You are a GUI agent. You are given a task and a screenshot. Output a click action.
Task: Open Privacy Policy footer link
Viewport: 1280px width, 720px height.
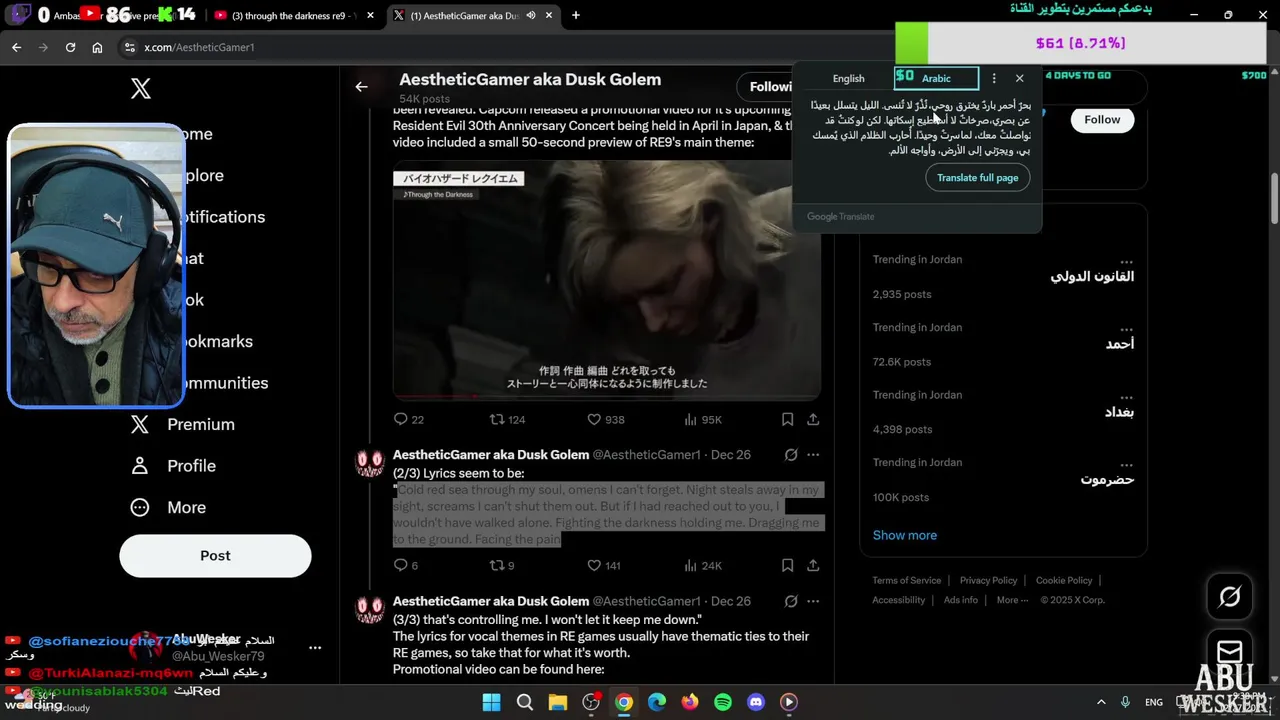coord(988,580)
